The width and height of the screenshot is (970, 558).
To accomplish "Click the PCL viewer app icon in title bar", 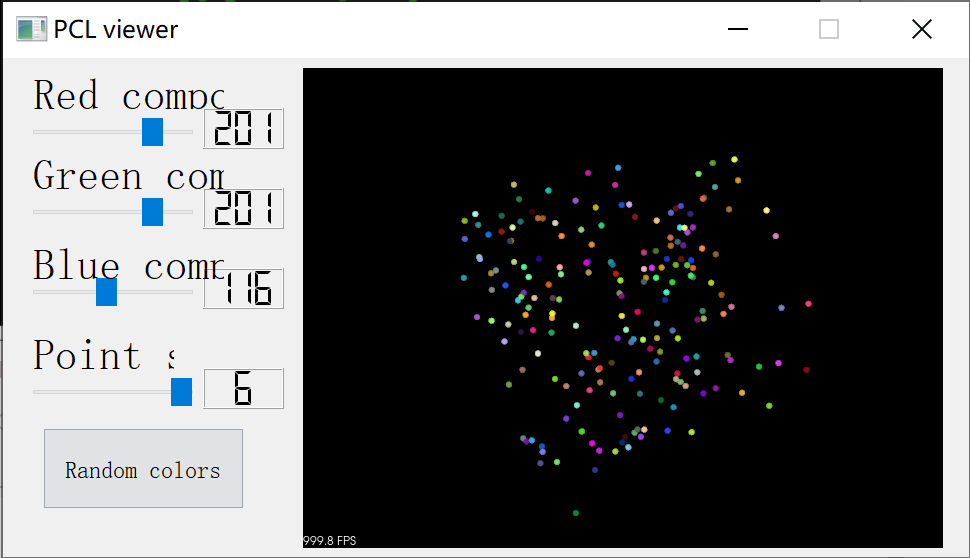I will pyautogui.click(x=32, y=29).
